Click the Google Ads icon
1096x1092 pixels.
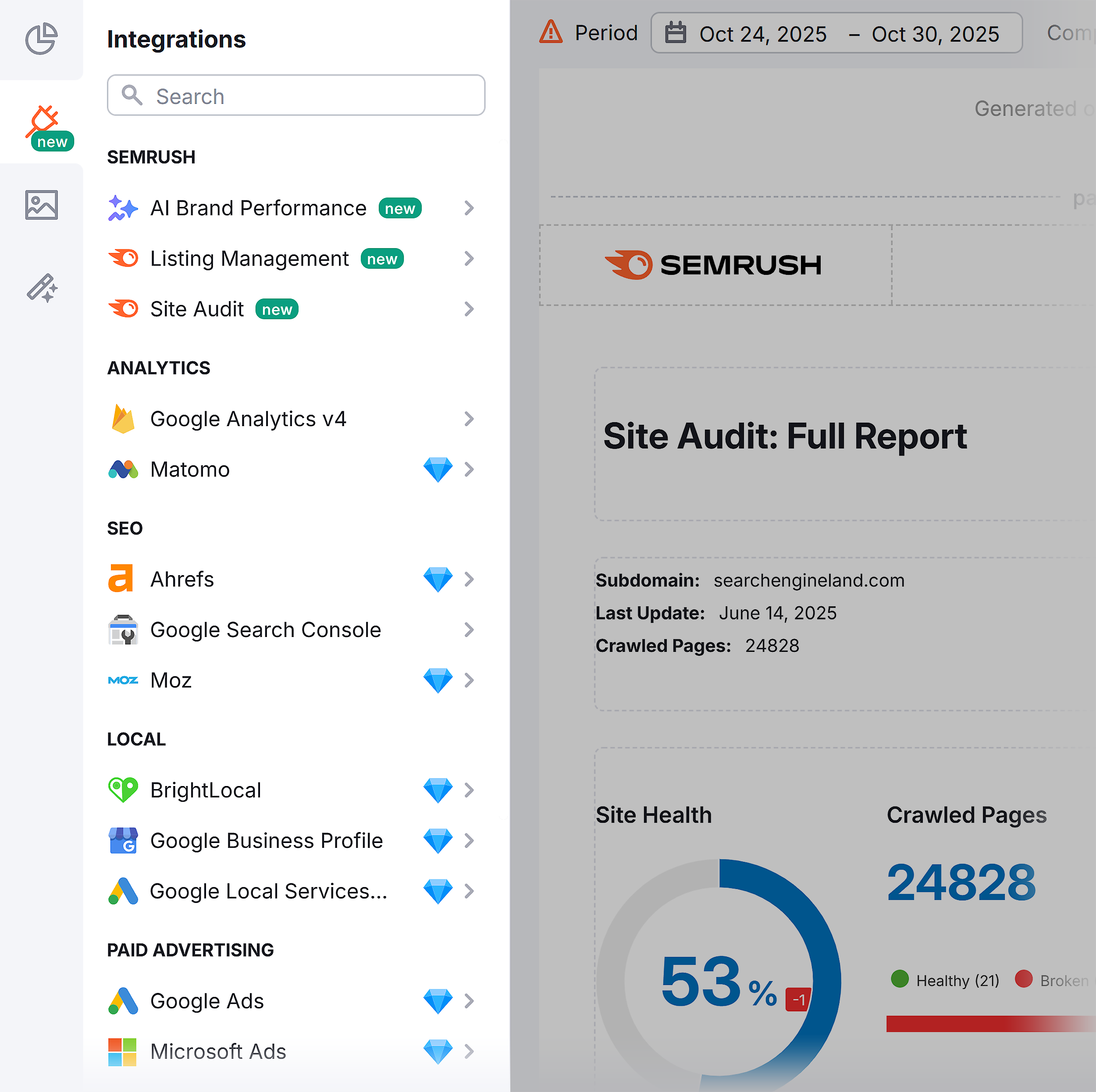123,1001
